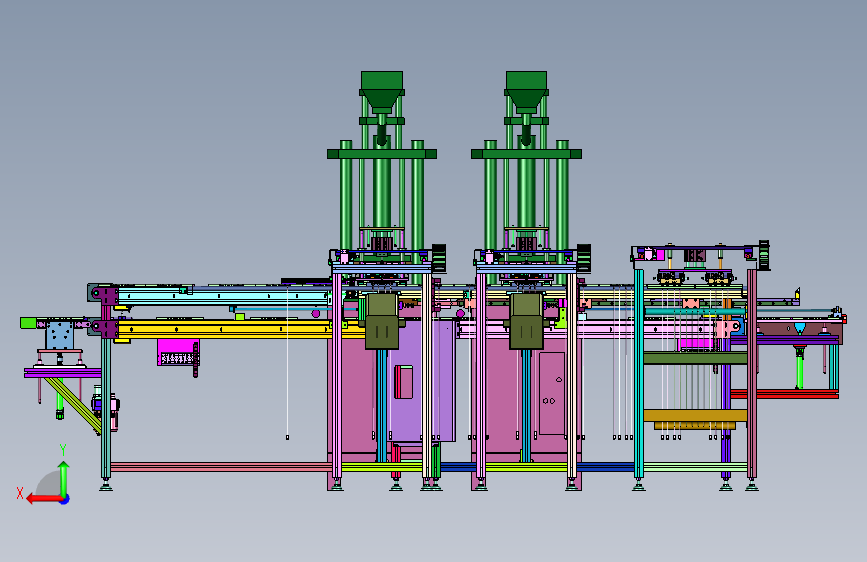Click the X label of the triad
867x562 pixels.
tap(20, 493)
